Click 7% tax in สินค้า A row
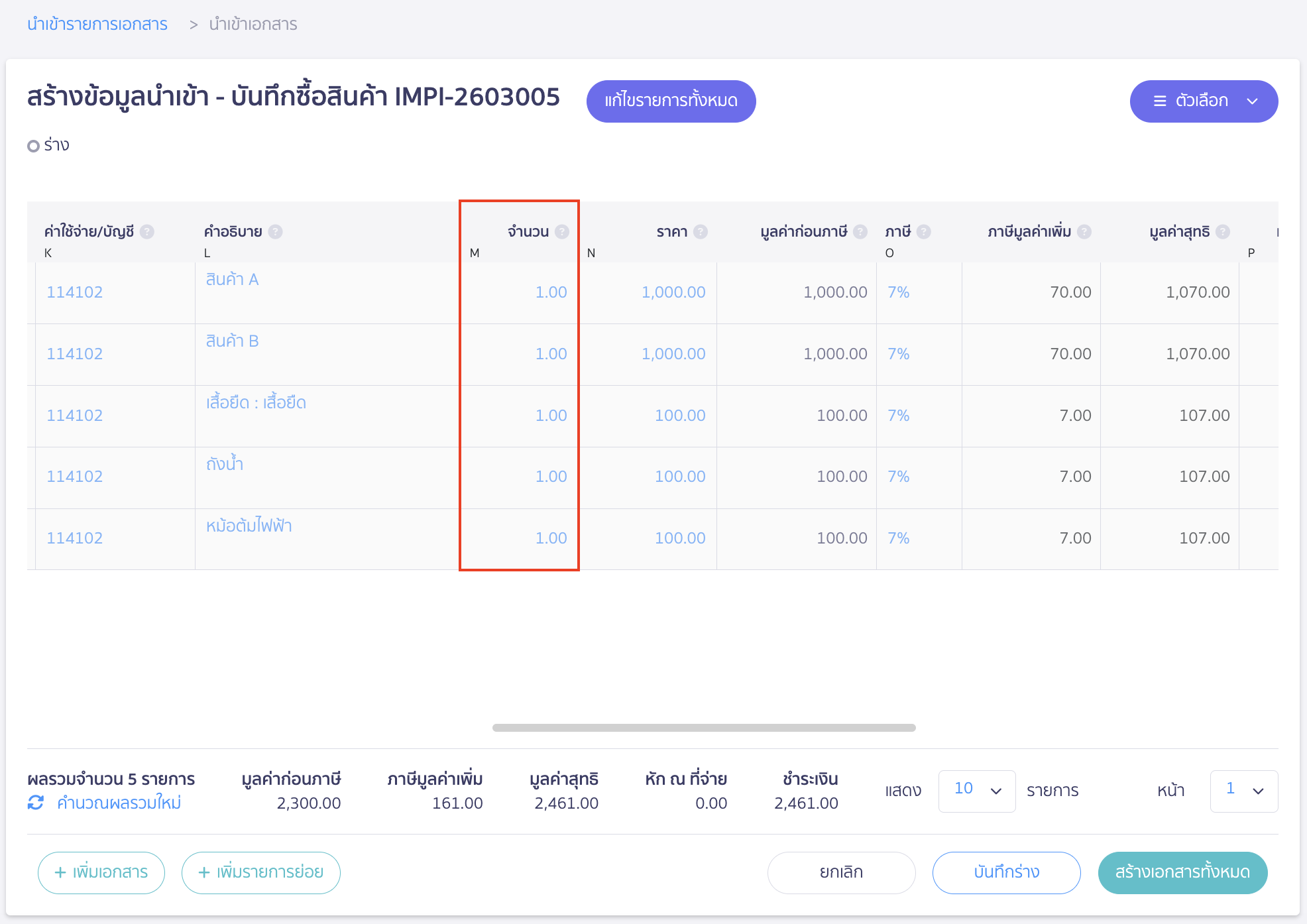 (x=899, y=292)
